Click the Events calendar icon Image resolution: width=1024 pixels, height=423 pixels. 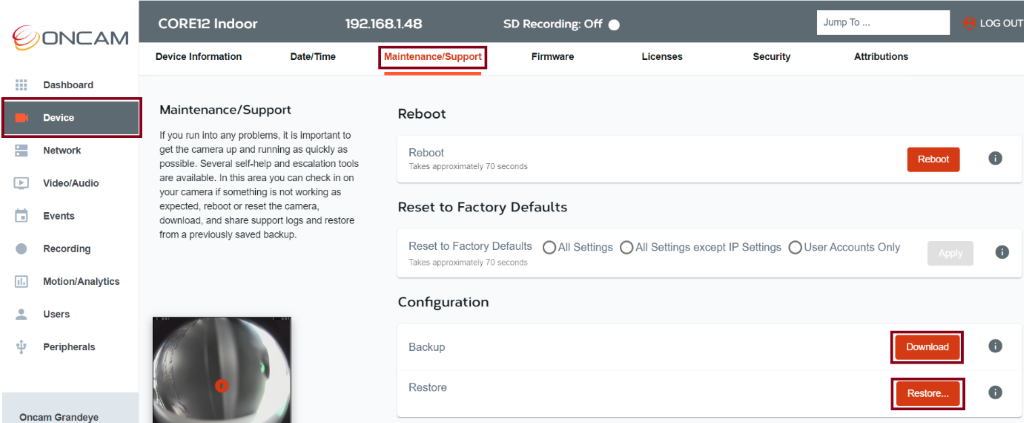[22, 216]
